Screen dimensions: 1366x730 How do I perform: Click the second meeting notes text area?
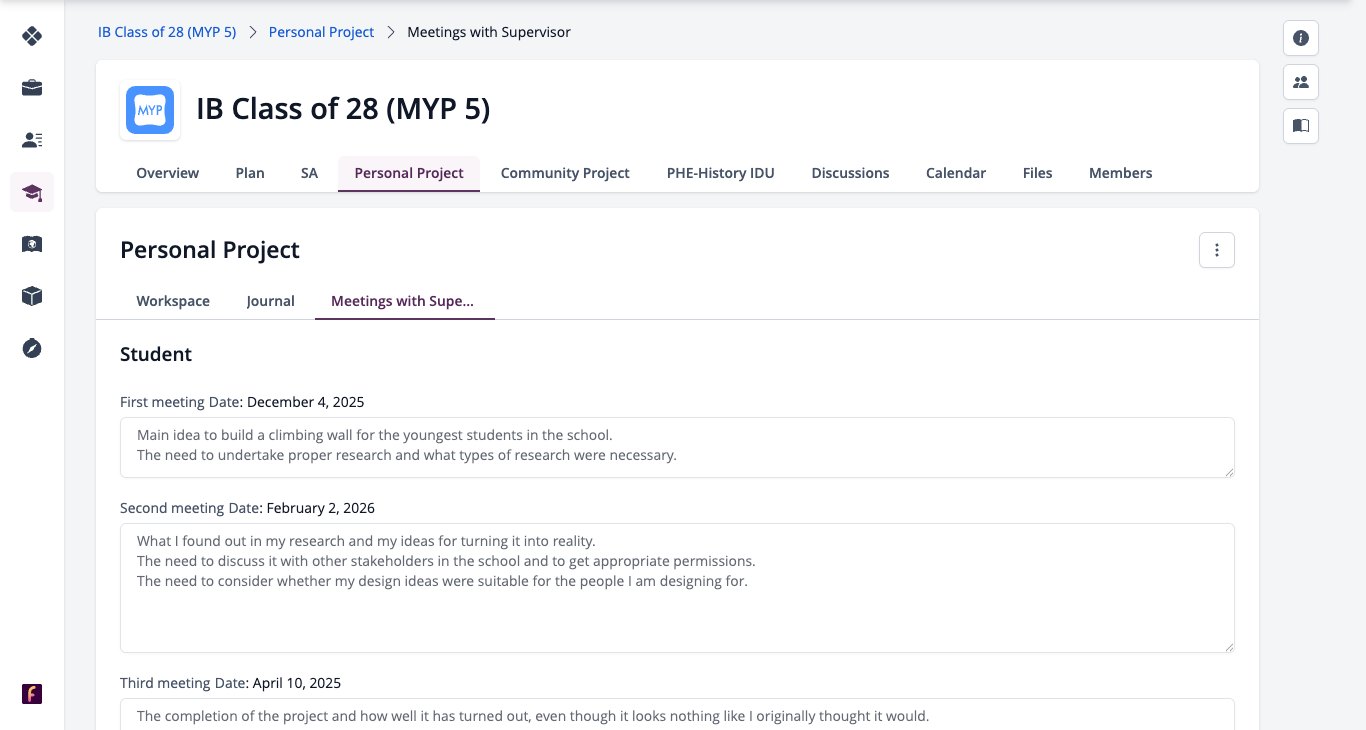pyautogui.click(x=677, y=588)
